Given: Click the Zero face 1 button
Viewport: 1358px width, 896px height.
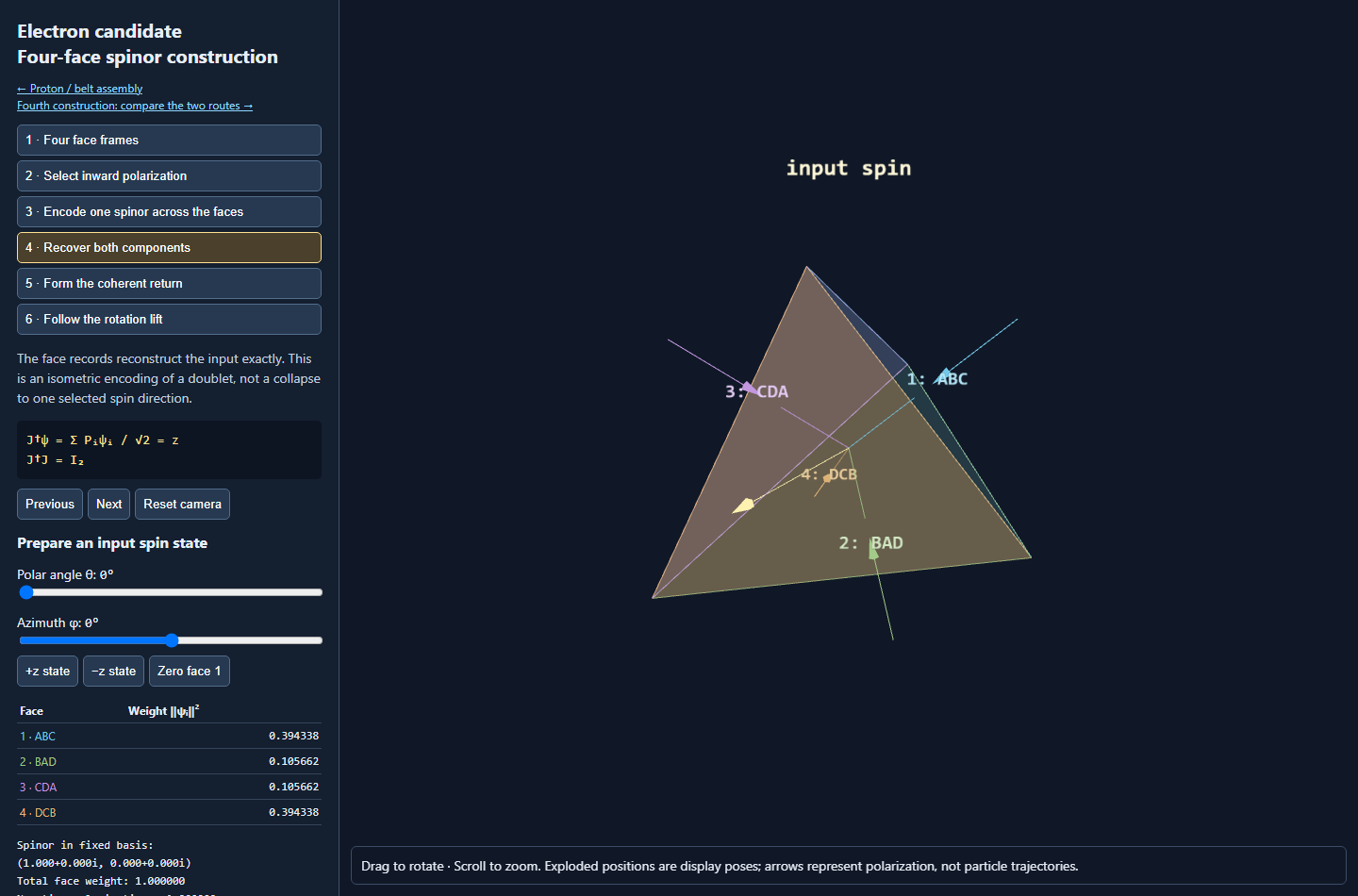Looking at the screenshot, I should [190, 671].
